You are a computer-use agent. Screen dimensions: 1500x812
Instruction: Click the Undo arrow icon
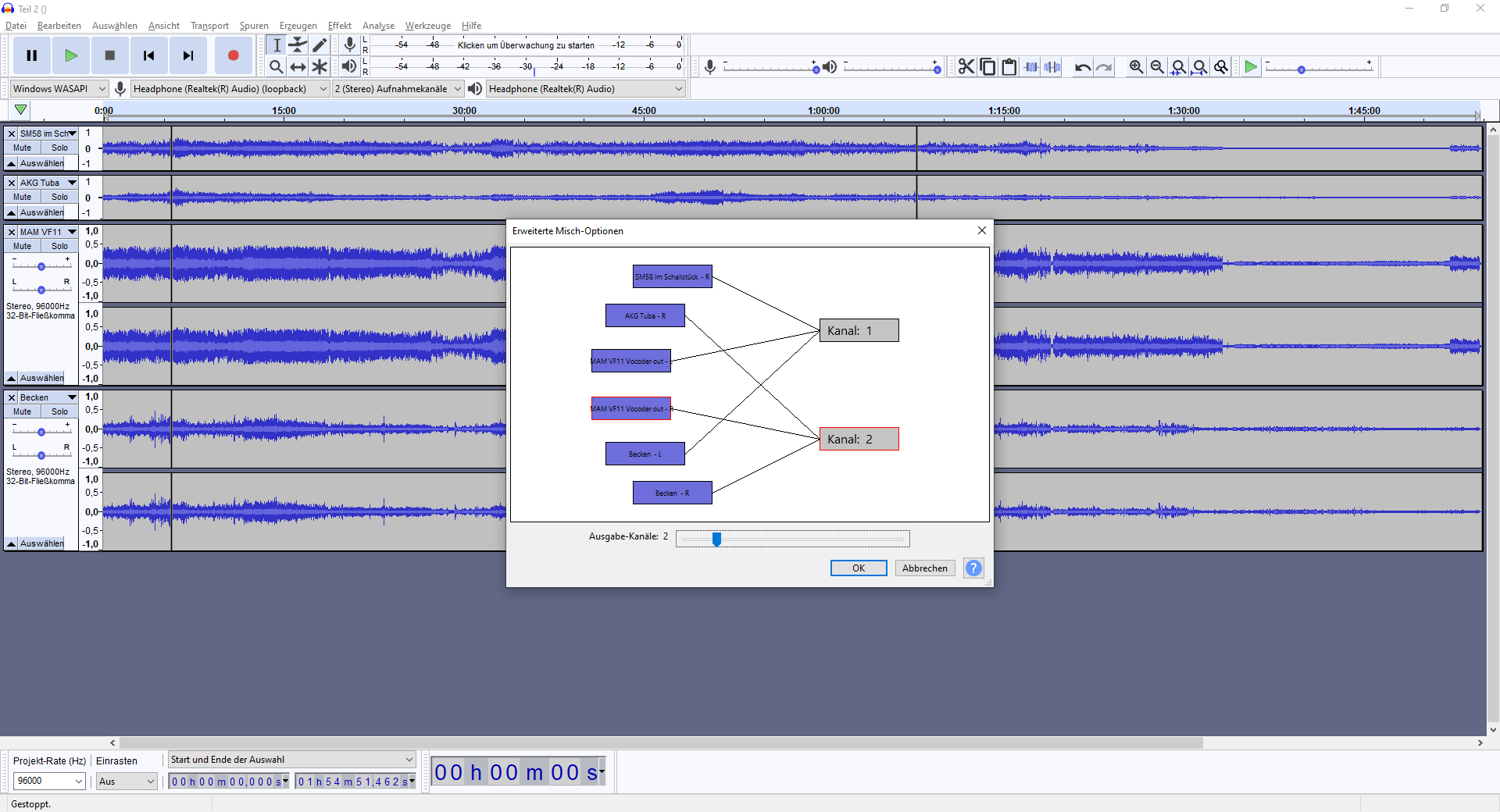pos(1082,67)
